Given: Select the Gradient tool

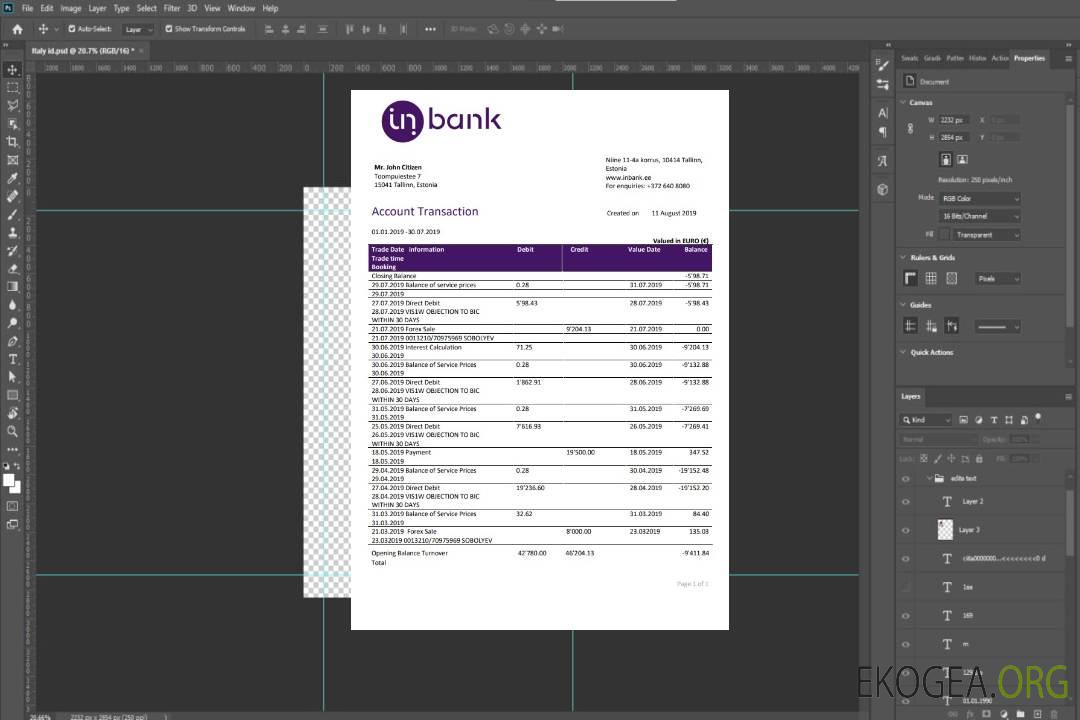Looking at the screenshot, I should point(12,287).
